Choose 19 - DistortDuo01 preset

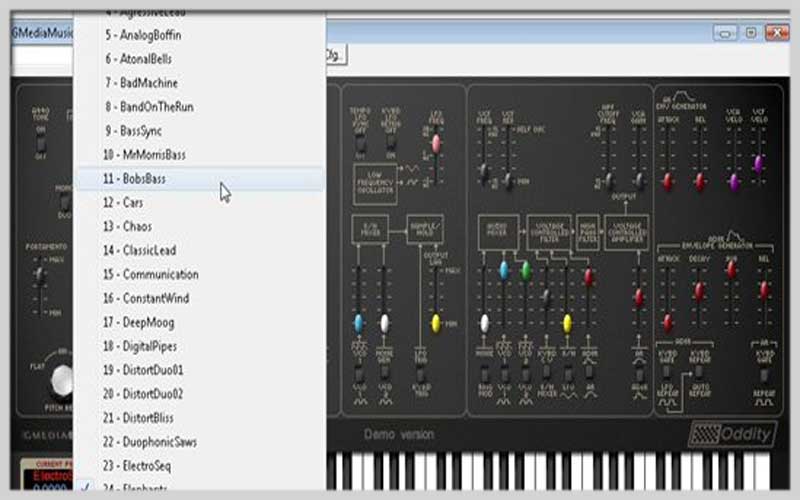[199, 370]
